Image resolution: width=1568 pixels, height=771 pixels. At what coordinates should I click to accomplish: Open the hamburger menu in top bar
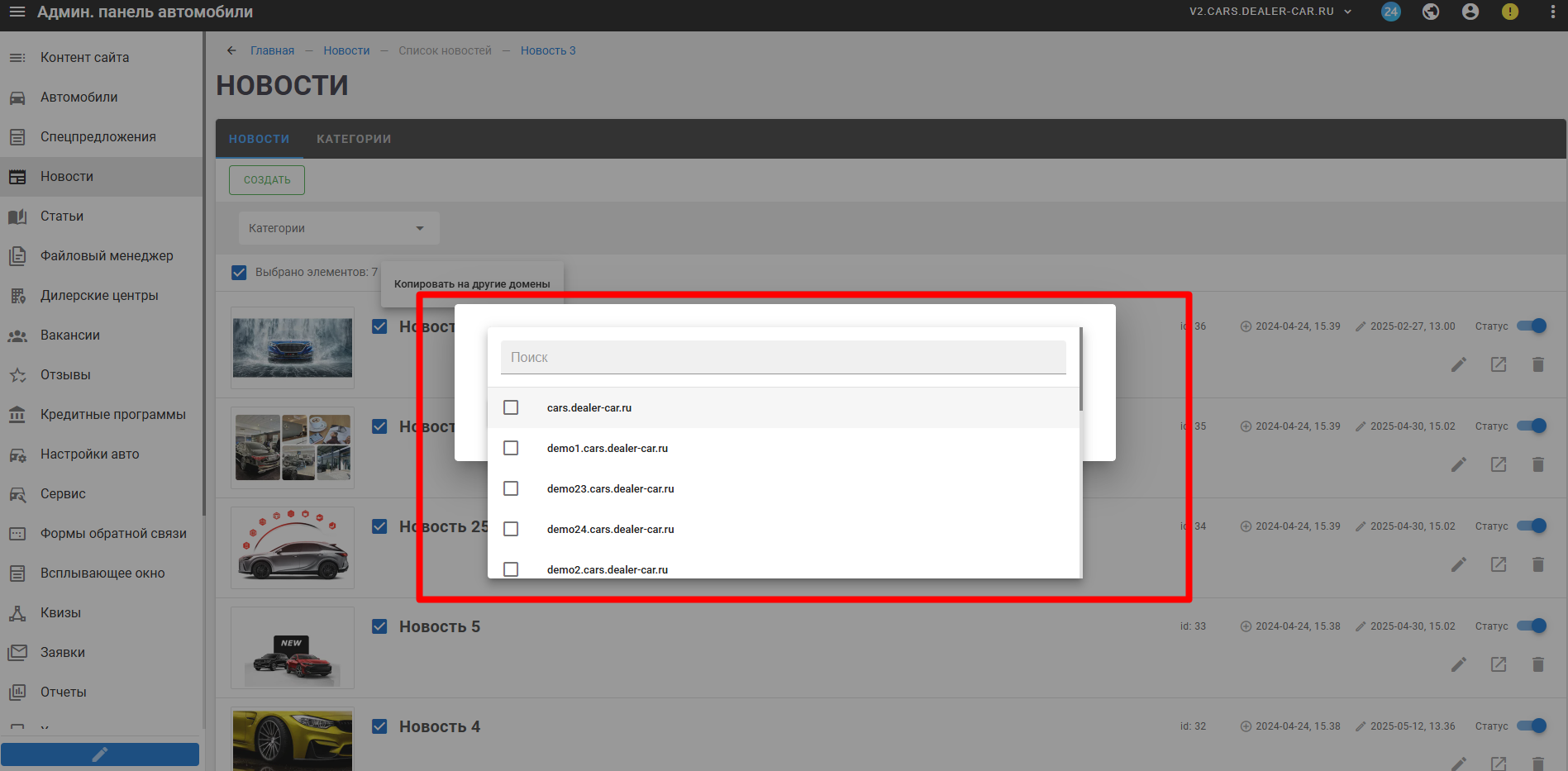coord(17,12)
